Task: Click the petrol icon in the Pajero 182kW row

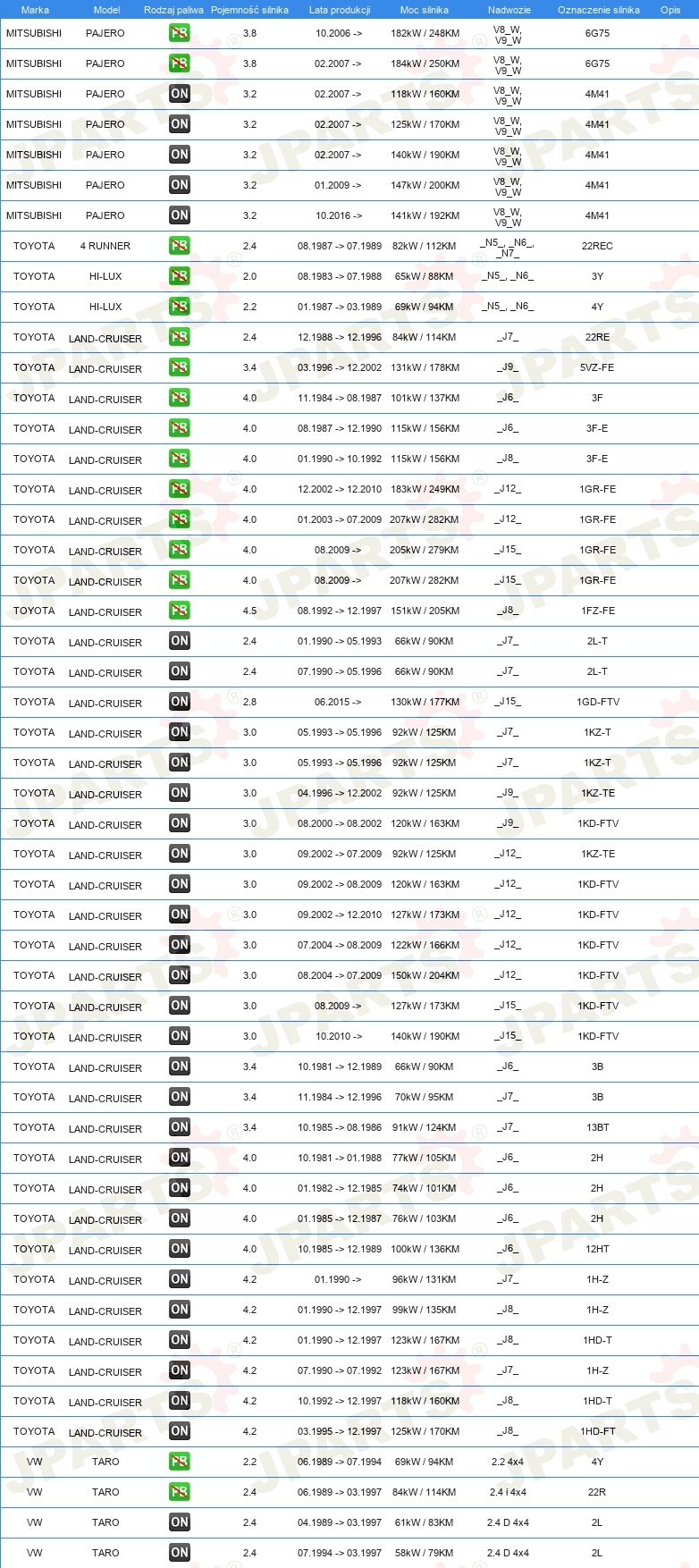Action: [180, 33]
